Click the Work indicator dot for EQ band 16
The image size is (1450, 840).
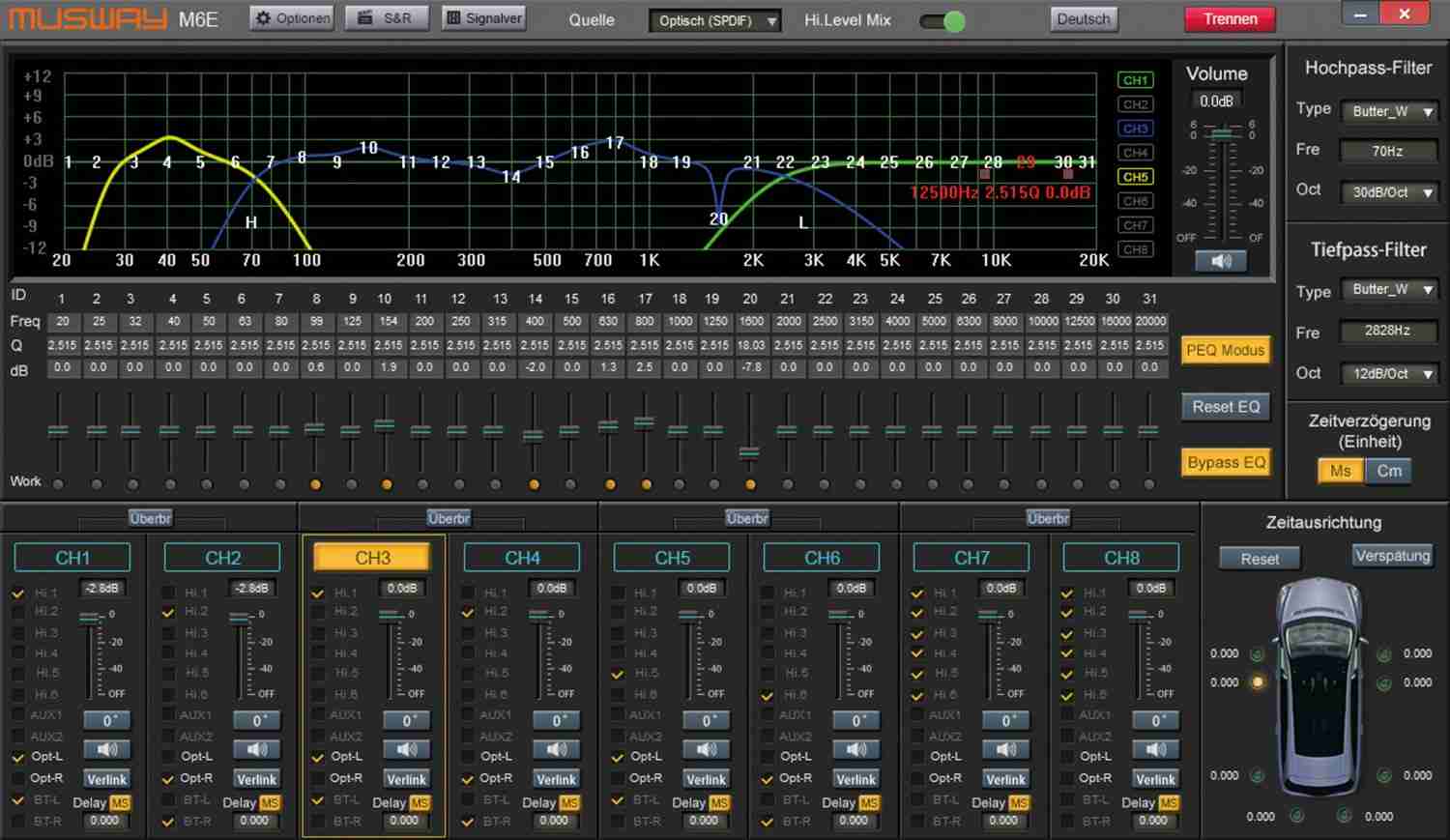pyautogui.click(x=609, y=484)
